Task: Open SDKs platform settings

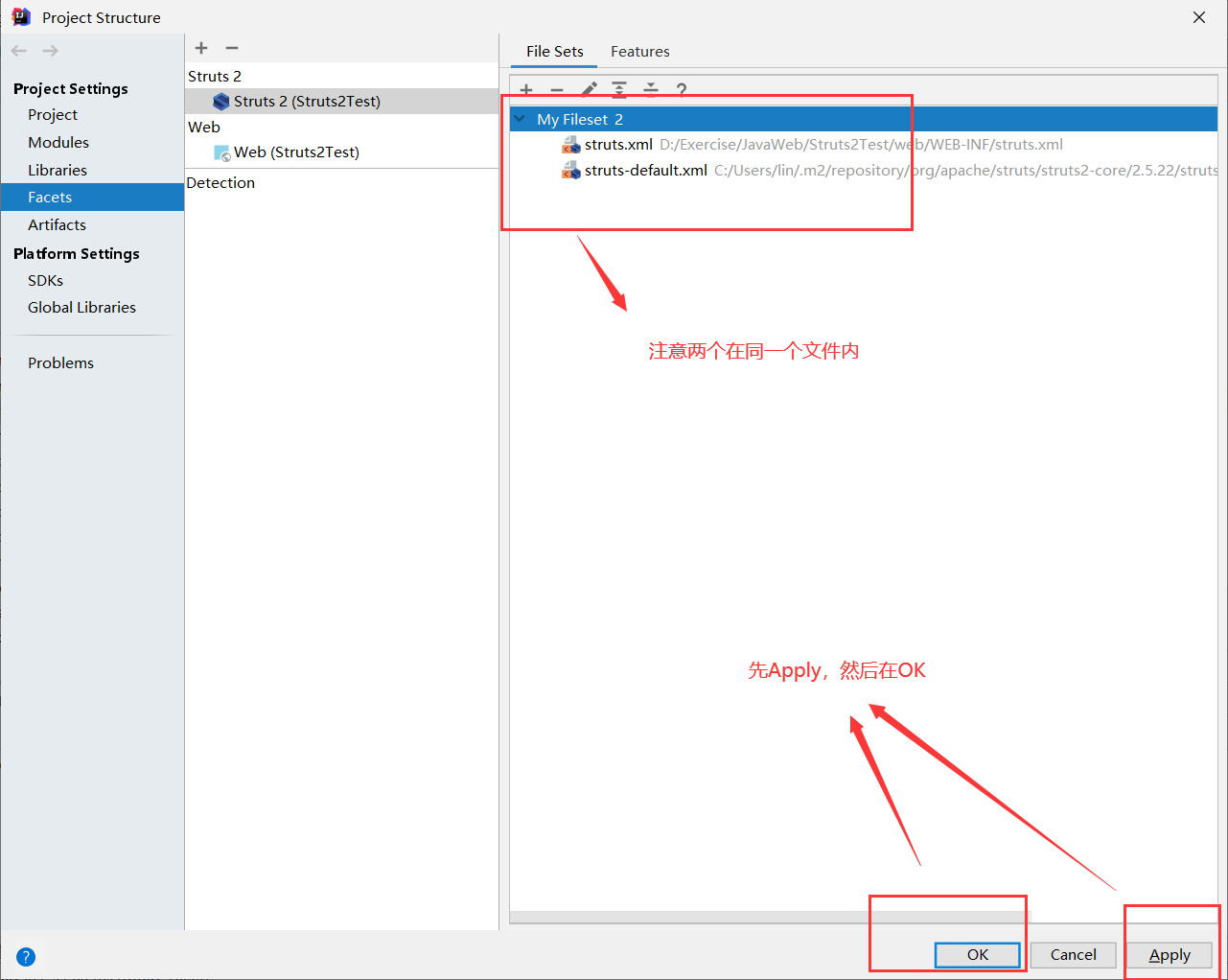Action: tap(45, 280)
